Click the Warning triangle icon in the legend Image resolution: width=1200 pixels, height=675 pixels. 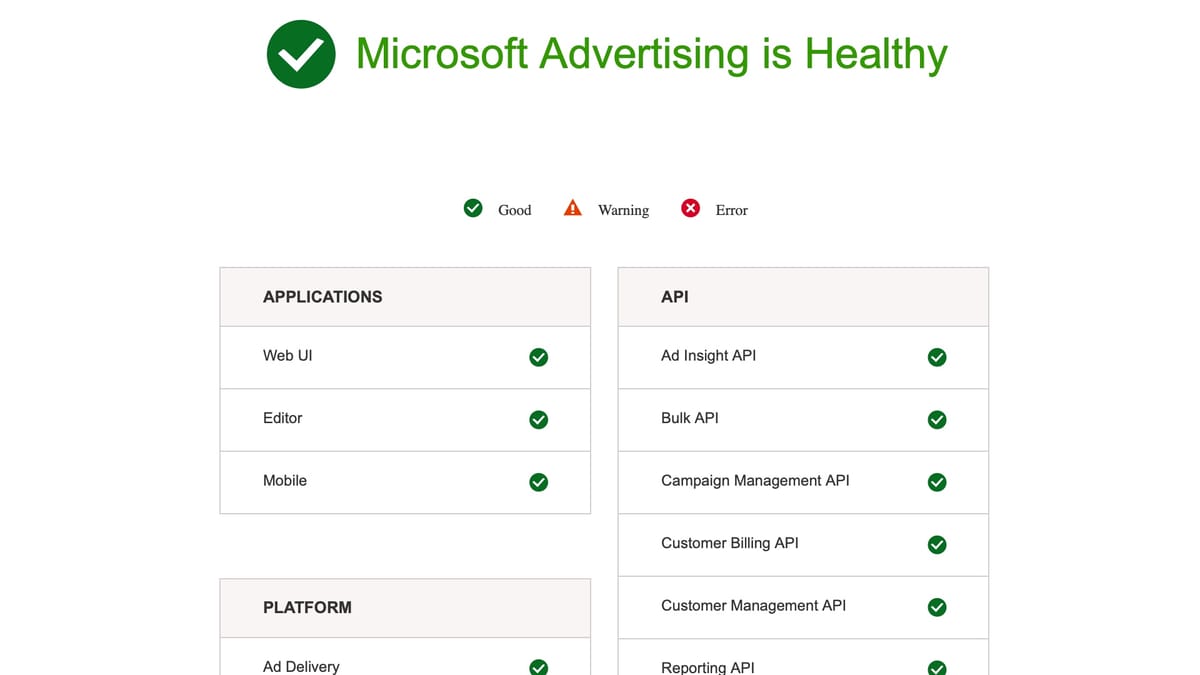coord(572,208)
